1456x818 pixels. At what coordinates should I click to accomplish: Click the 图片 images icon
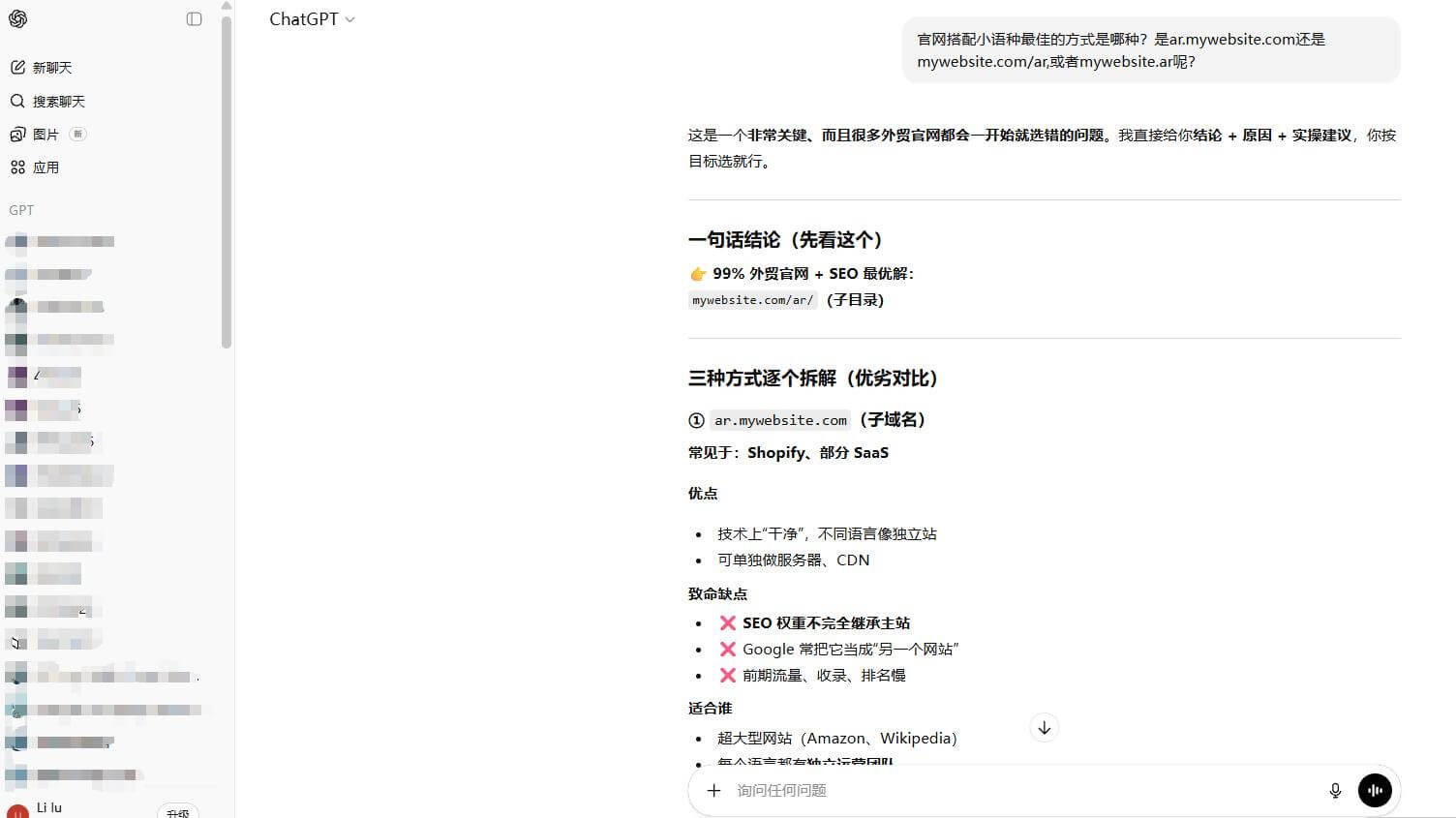point(17,135)
